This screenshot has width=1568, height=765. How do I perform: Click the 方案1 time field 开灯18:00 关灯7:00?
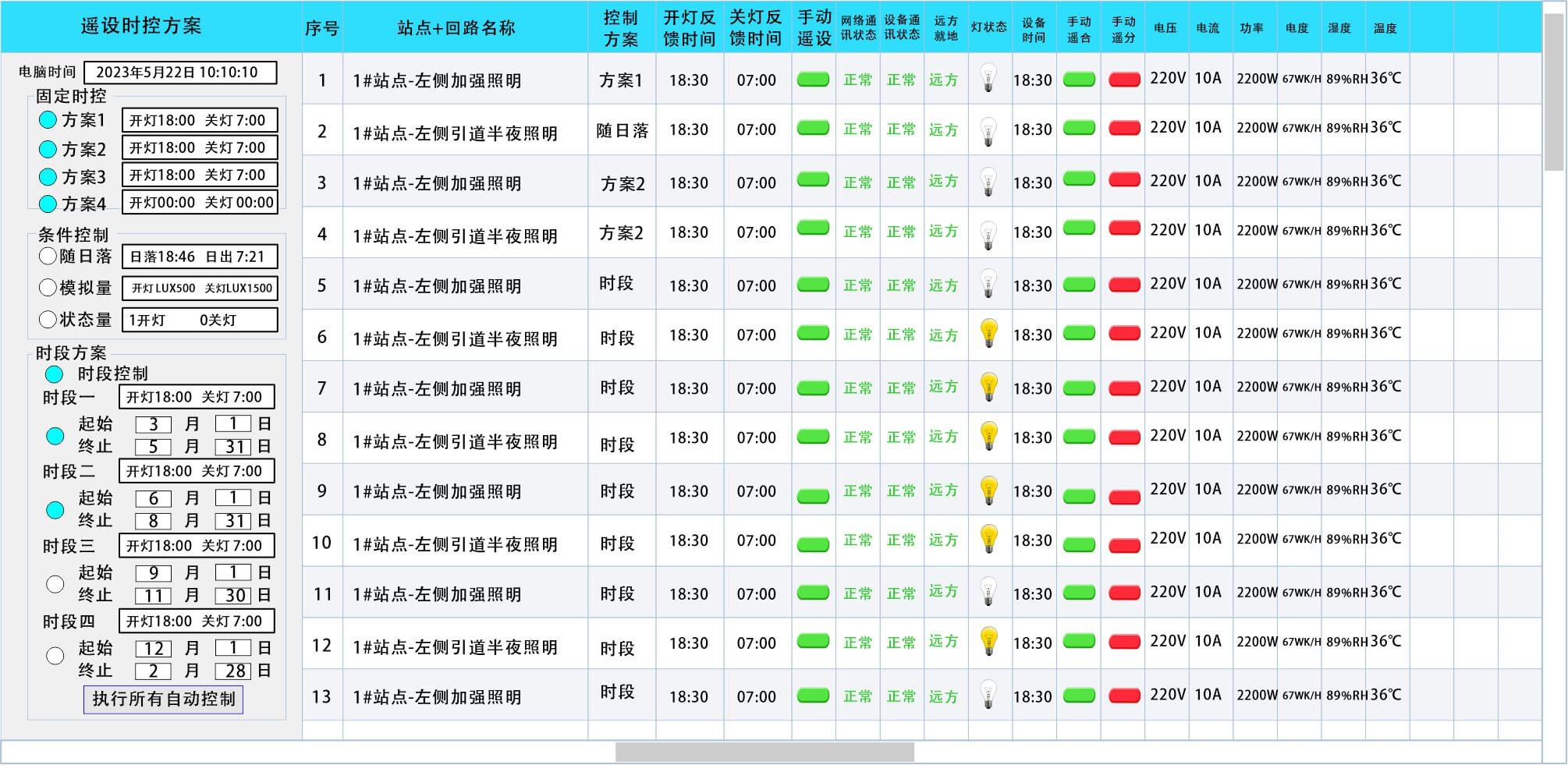coord(200,120)
